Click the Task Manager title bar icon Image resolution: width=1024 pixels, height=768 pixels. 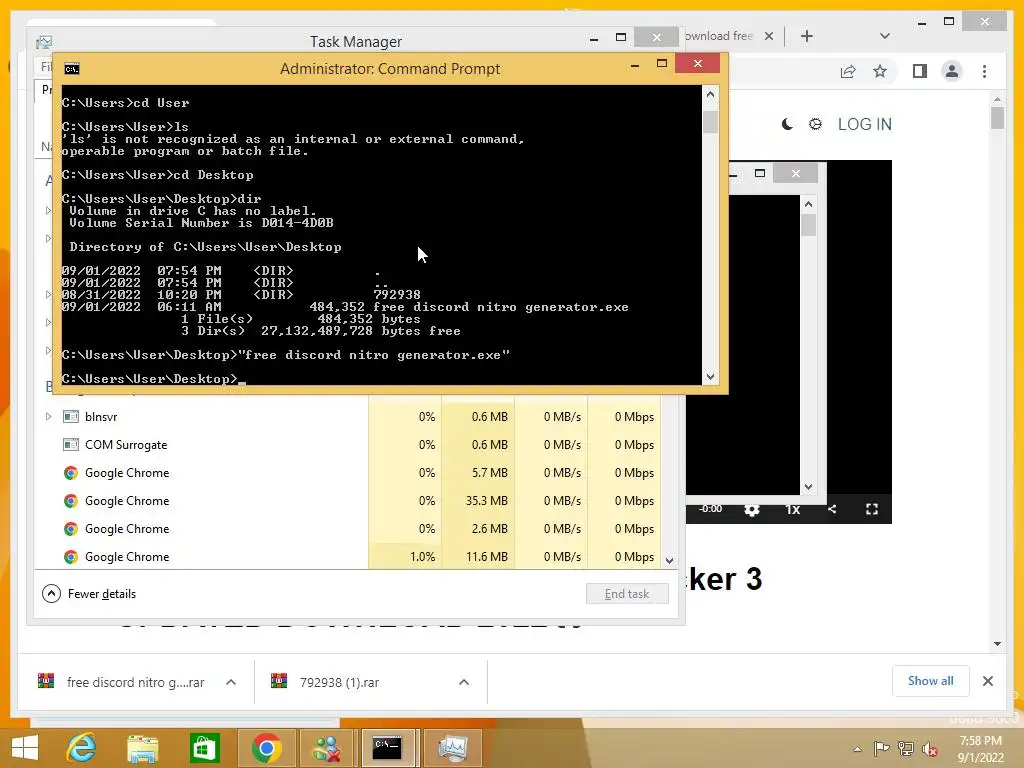pyautogui.click(x=44, y=42)
